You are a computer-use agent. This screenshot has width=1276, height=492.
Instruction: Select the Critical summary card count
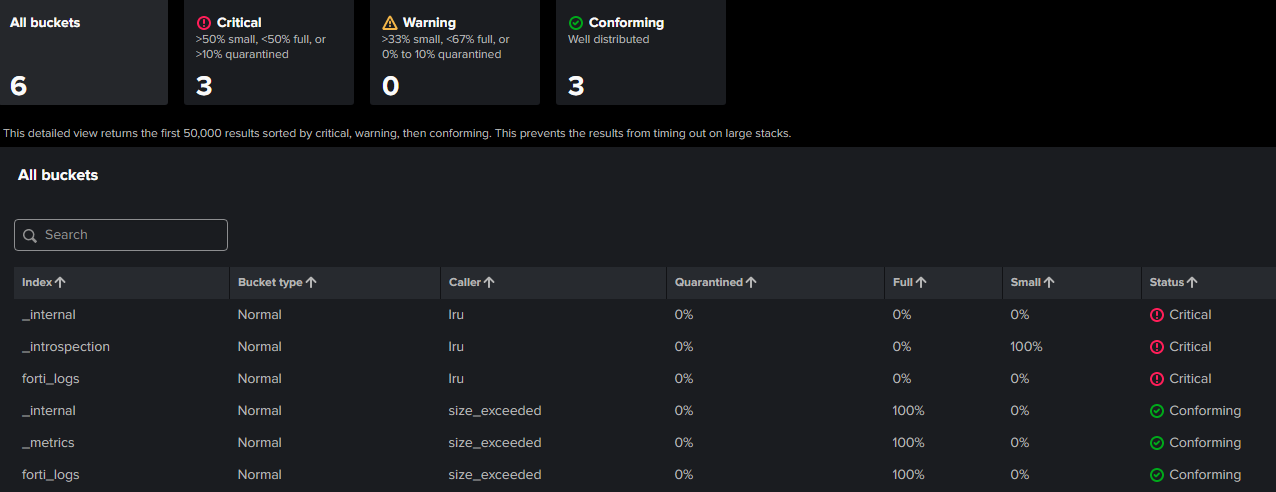click(204, 86)
